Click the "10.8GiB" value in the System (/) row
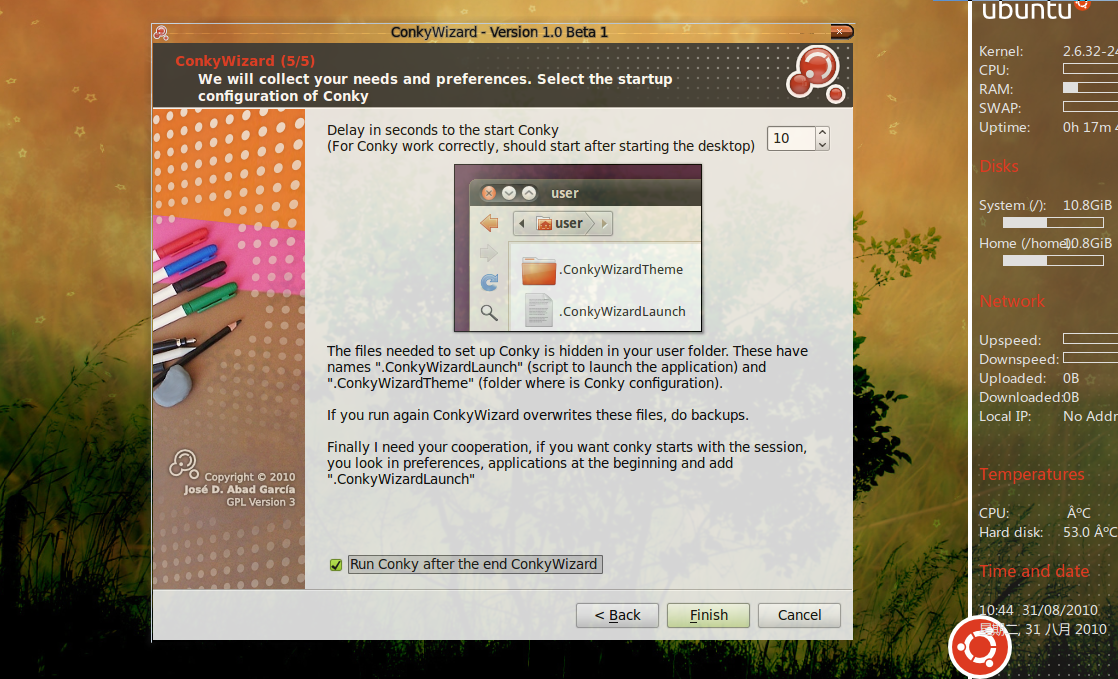The image size is (1118, 679). click(1087, 205)
